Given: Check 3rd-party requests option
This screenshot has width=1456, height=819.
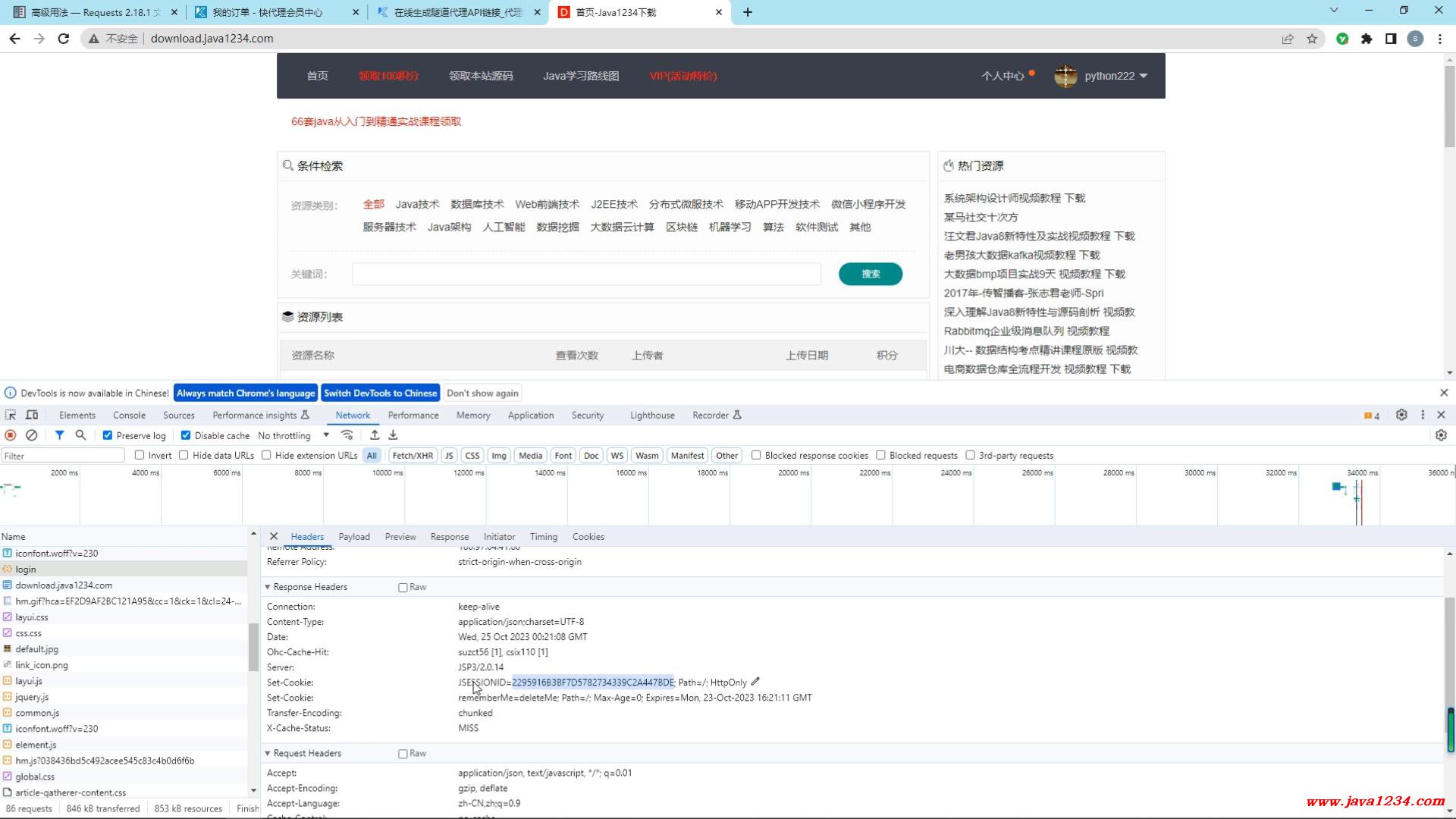Looking at the screenshot, I should pos(970,455).
